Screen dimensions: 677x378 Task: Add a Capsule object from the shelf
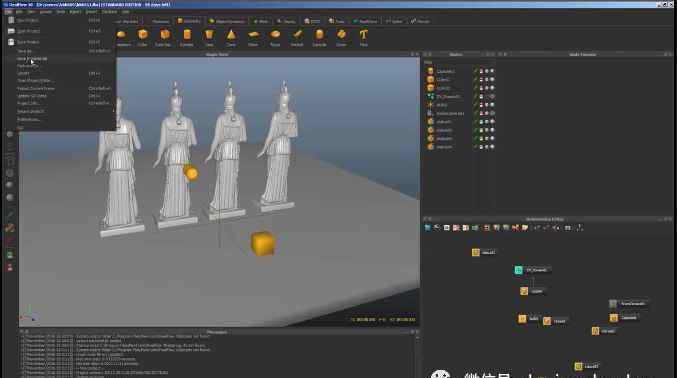(319, 38)
